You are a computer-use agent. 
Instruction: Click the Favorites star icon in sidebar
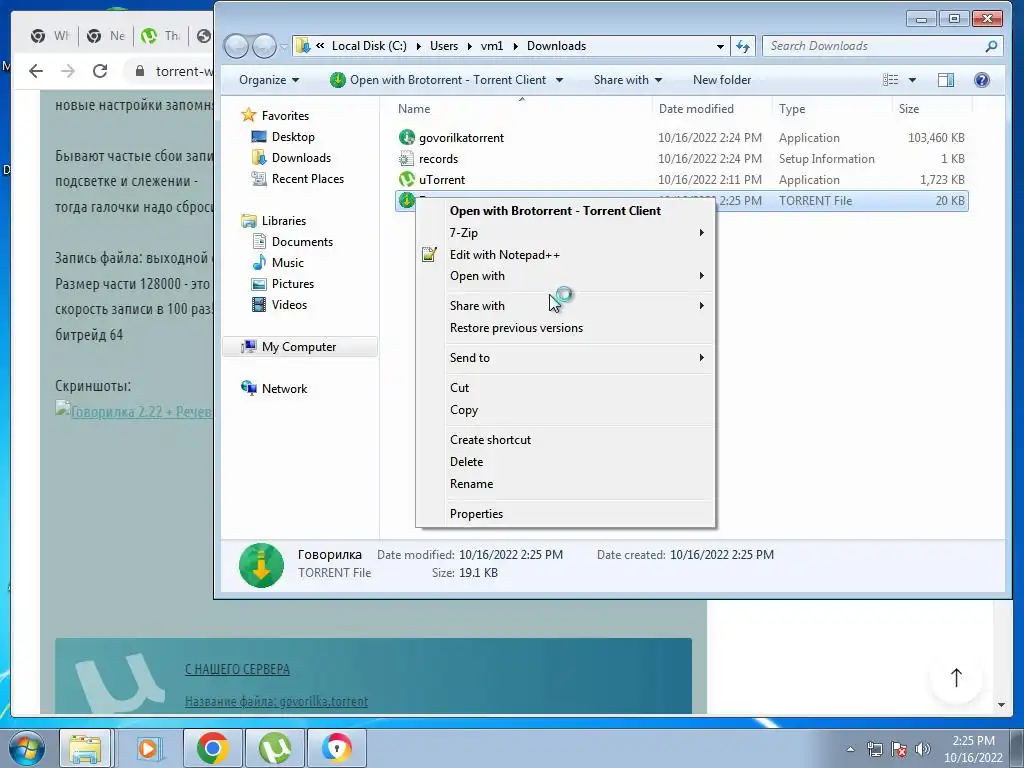pos(248,116)
